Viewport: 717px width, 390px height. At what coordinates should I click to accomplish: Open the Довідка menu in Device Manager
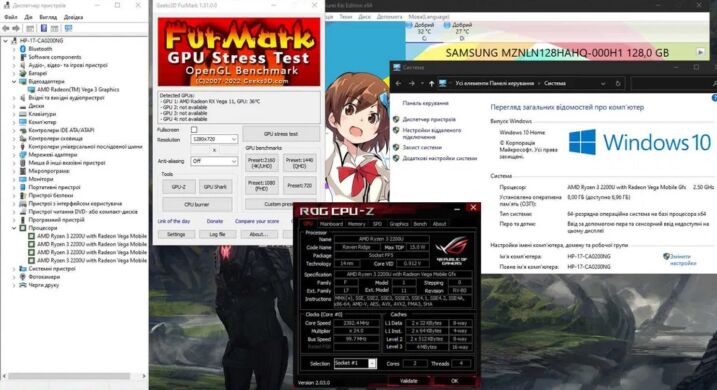(73, 17)
